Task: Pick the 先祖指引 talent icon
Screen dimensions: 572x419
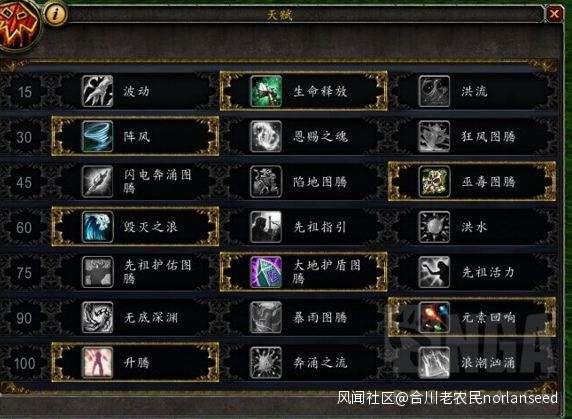Action: click(x=266, y=227)
